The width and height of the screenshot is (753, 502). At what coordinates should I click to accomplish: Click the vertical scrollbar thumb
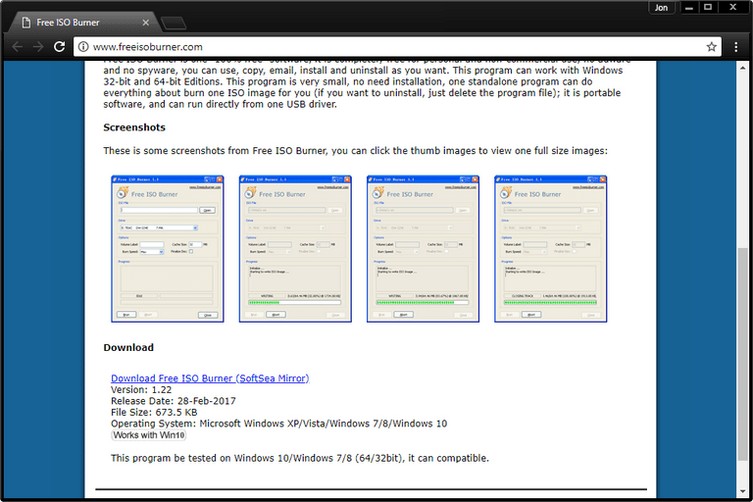[742, 354]
